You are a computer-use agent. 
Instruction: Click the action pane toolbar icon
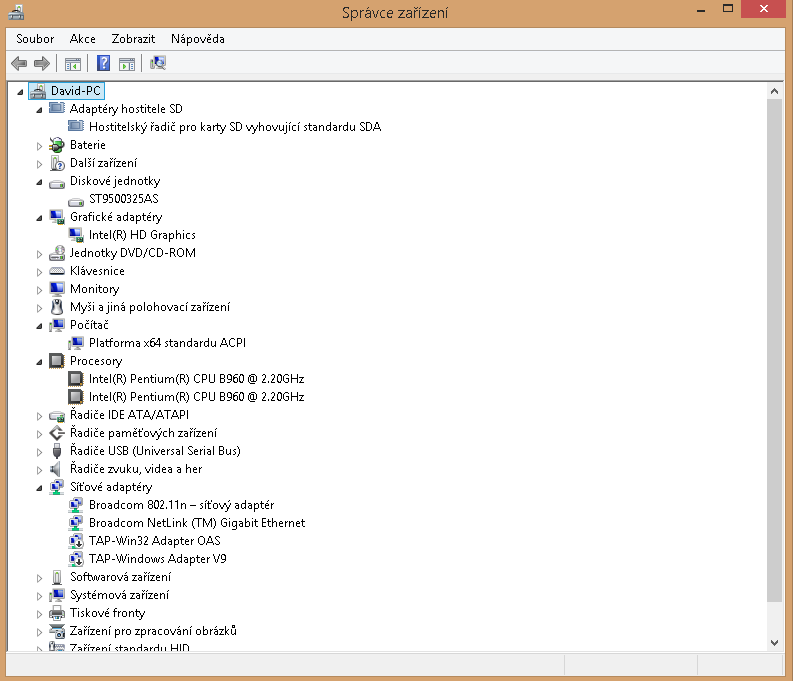tap(127, 64)
